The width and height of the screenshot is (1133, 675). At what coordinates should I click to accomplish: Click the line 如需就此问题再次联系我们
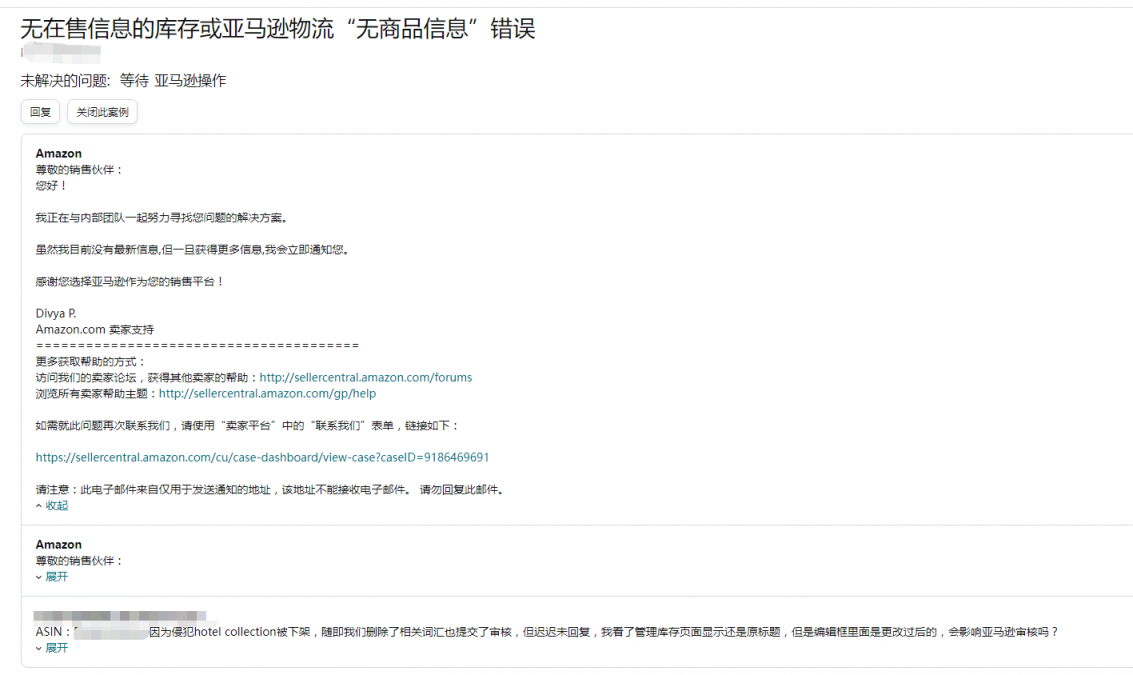[247, 426]
